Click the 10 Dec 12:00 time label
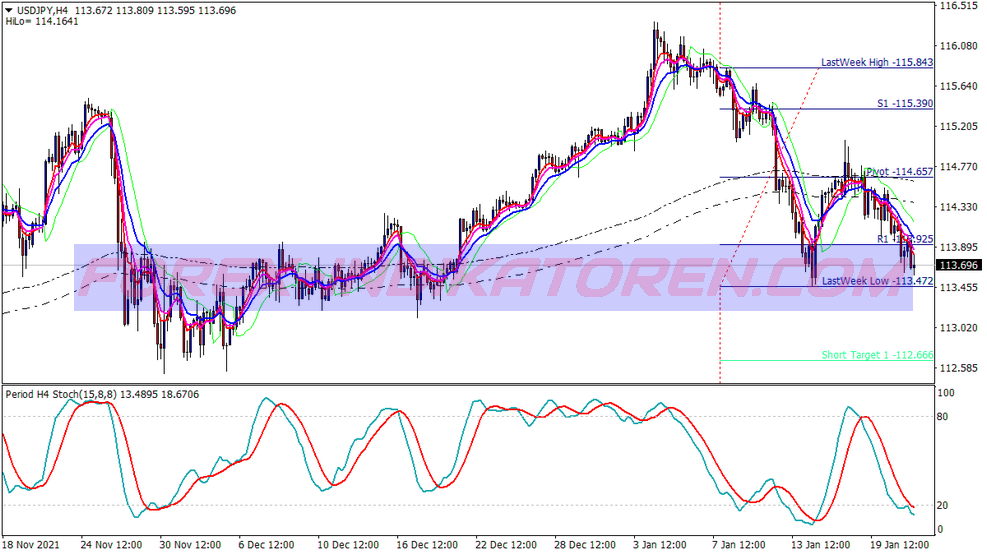987x555 pixels. pos(348,545)
